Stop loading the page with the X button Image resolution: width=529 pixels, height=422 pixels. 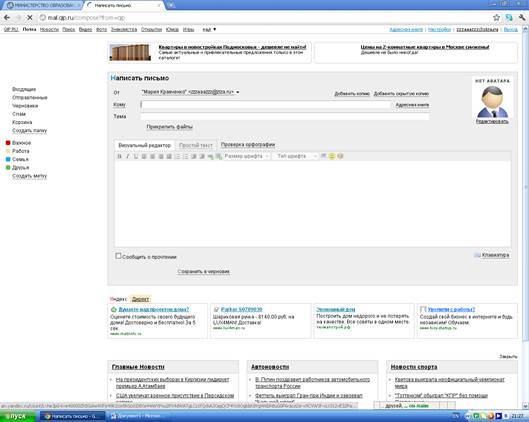point(30,17)
